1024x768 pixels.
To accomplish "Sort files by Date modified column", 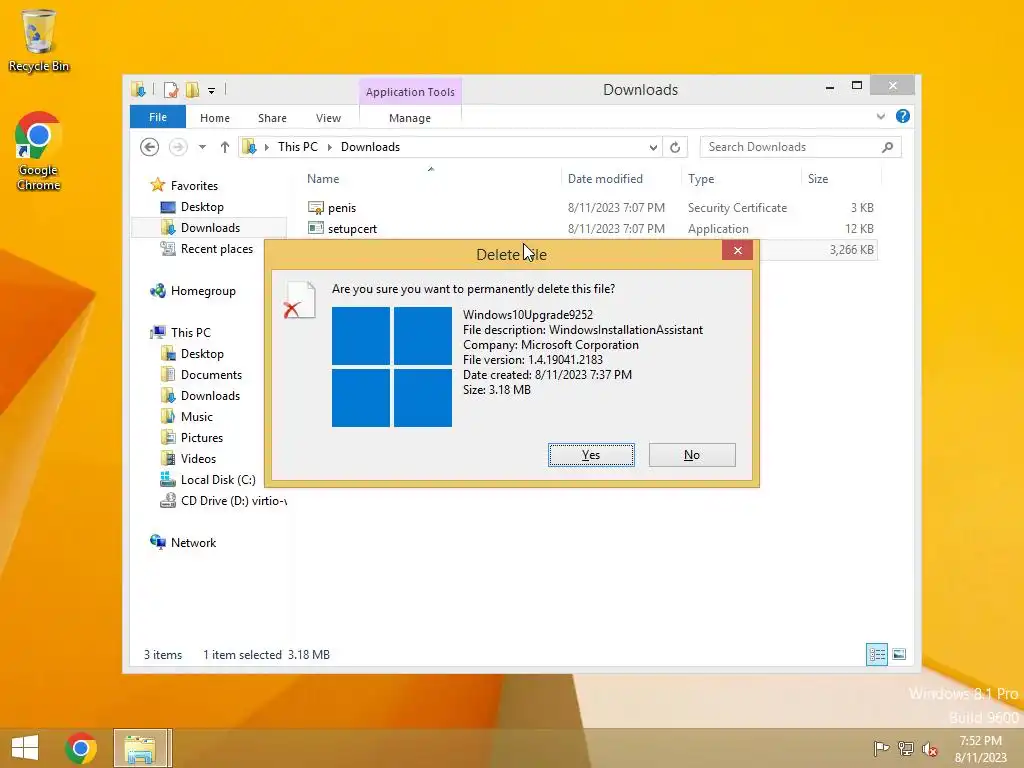I will [605, 179].
